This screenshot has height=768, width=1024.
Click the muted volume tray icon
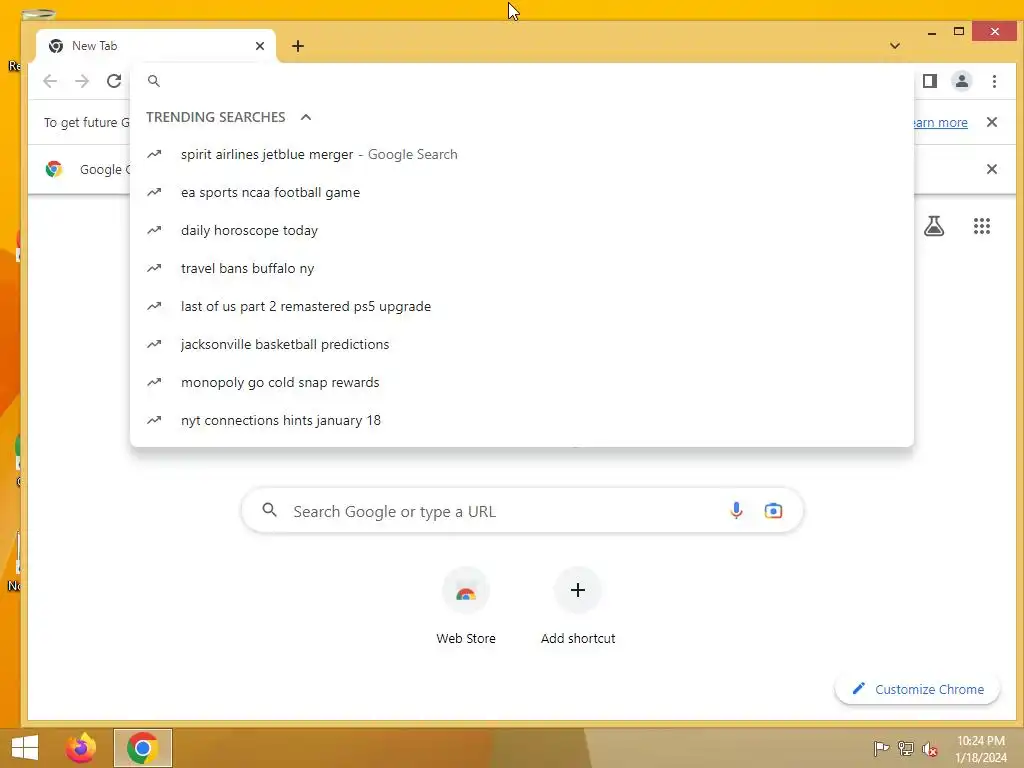929,748
